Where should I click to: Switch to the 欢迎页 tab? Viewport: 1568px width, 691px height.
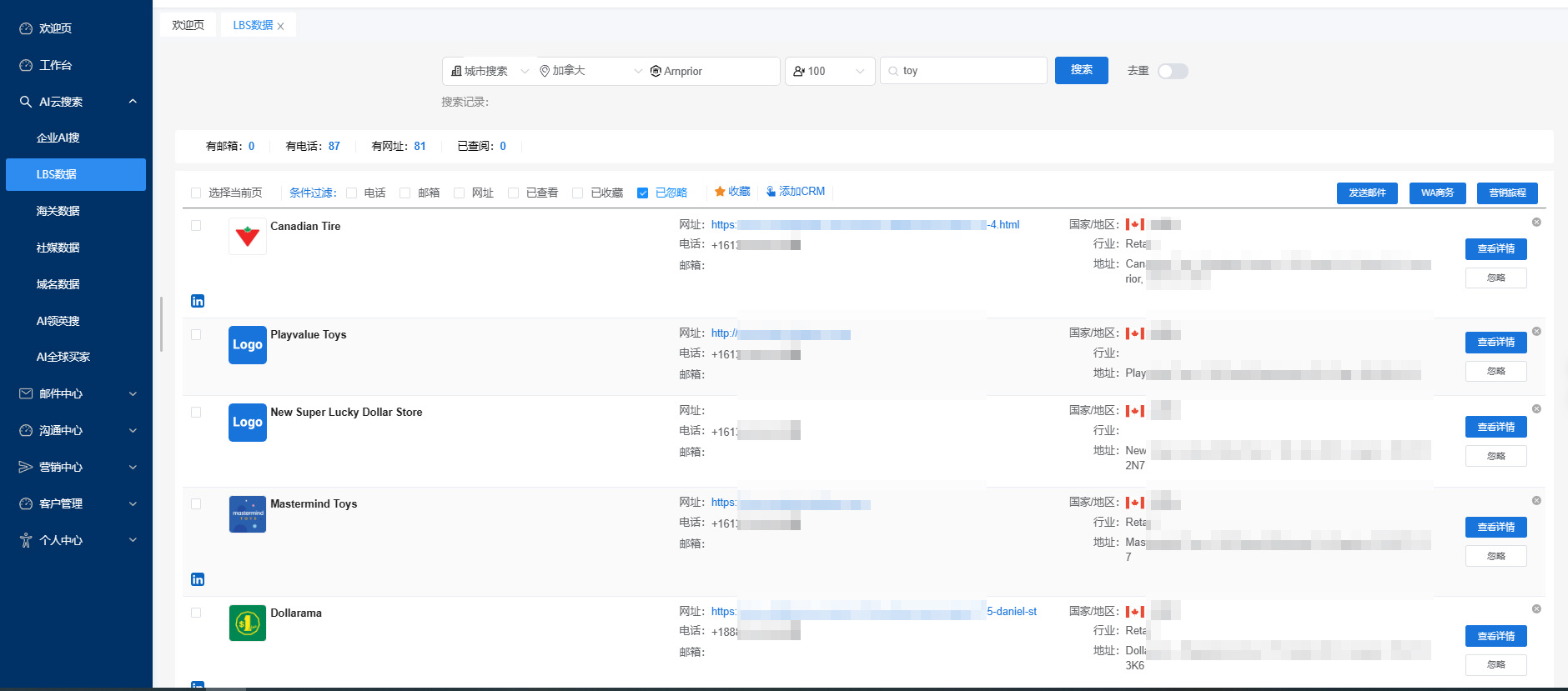(188, 25)
